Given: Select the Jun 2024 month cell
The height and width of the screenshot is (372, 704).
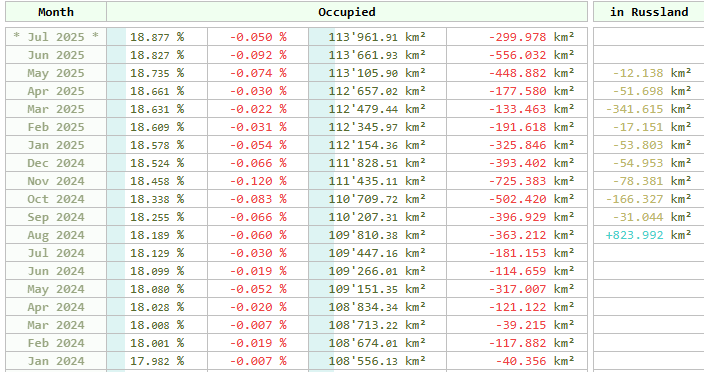Looking at the screenshot, I should 56,271.
